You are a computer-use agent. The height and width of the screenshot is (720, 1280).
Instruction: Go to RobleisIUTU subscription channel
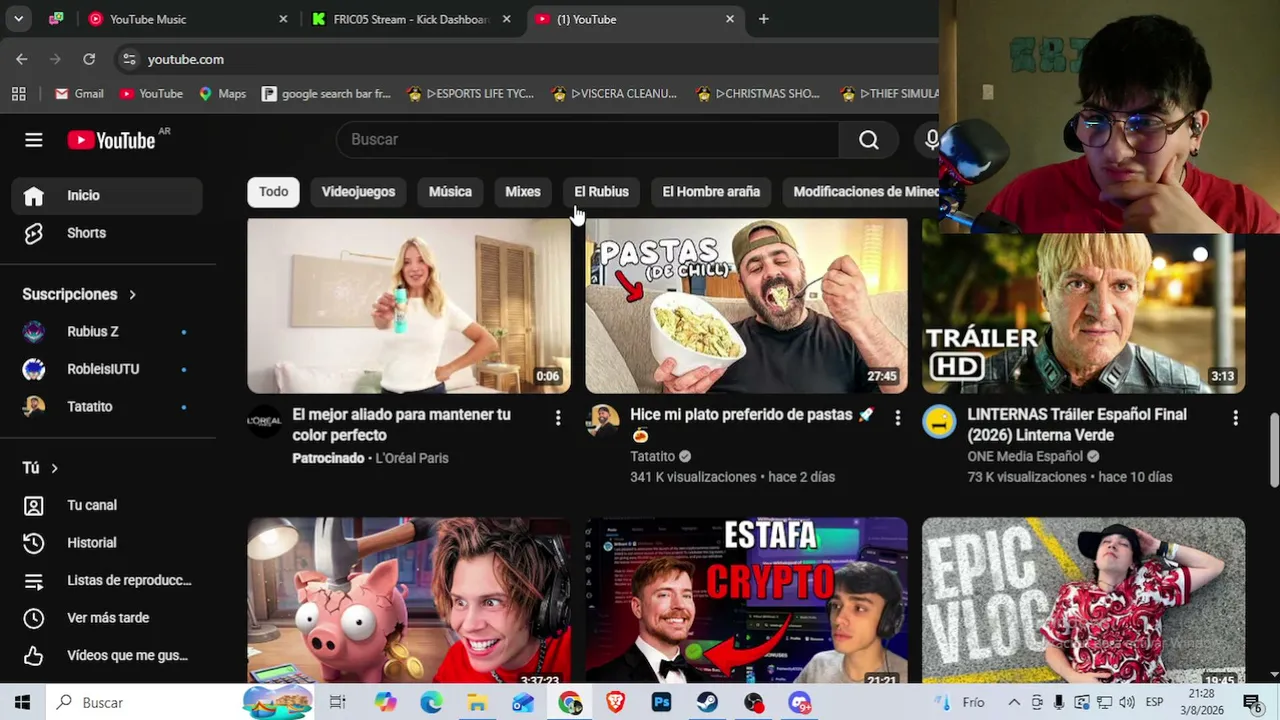107,369
